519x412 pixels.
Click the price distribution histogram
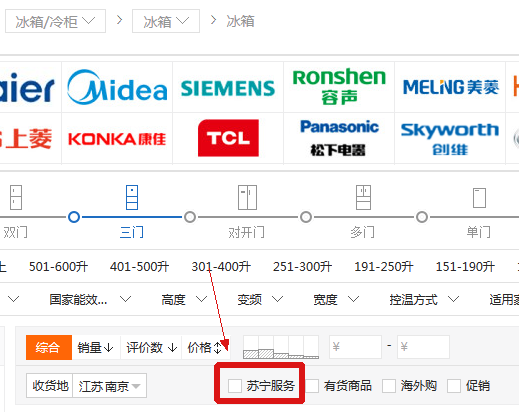tap(281, 347)
